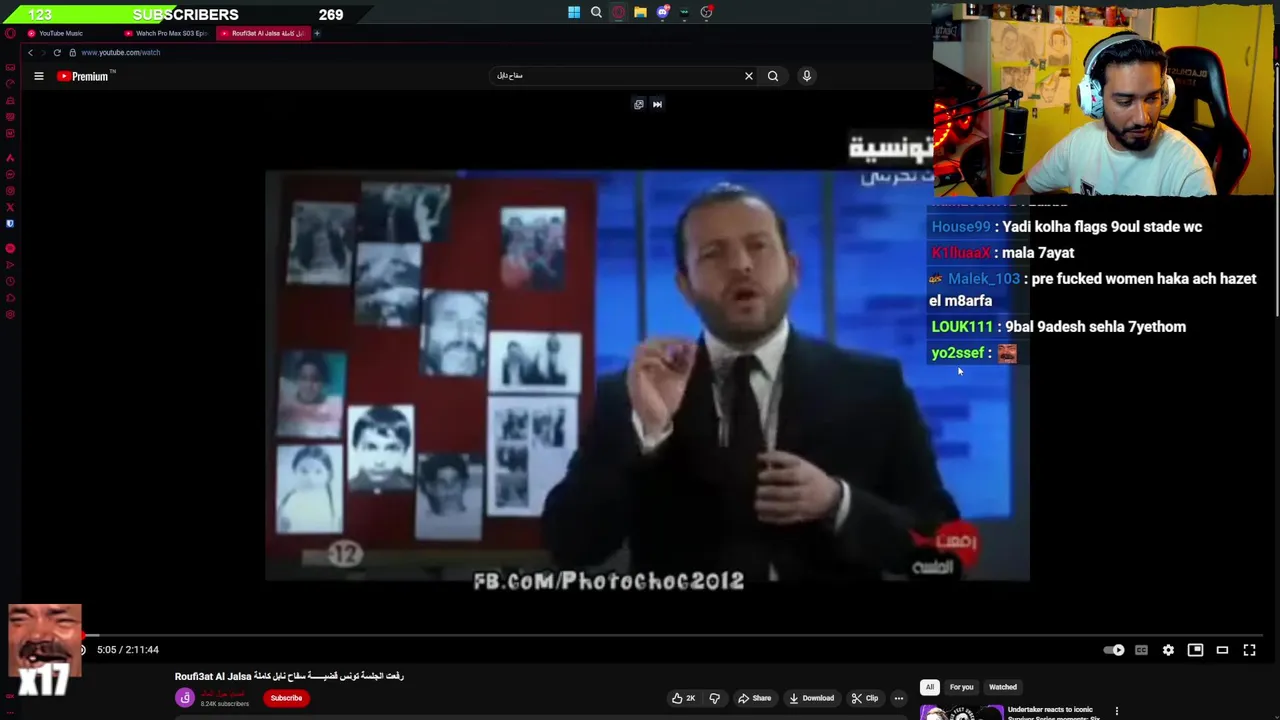Click LOUK111 username in chat
The image size is (1280, 720).
click(962, 327)
